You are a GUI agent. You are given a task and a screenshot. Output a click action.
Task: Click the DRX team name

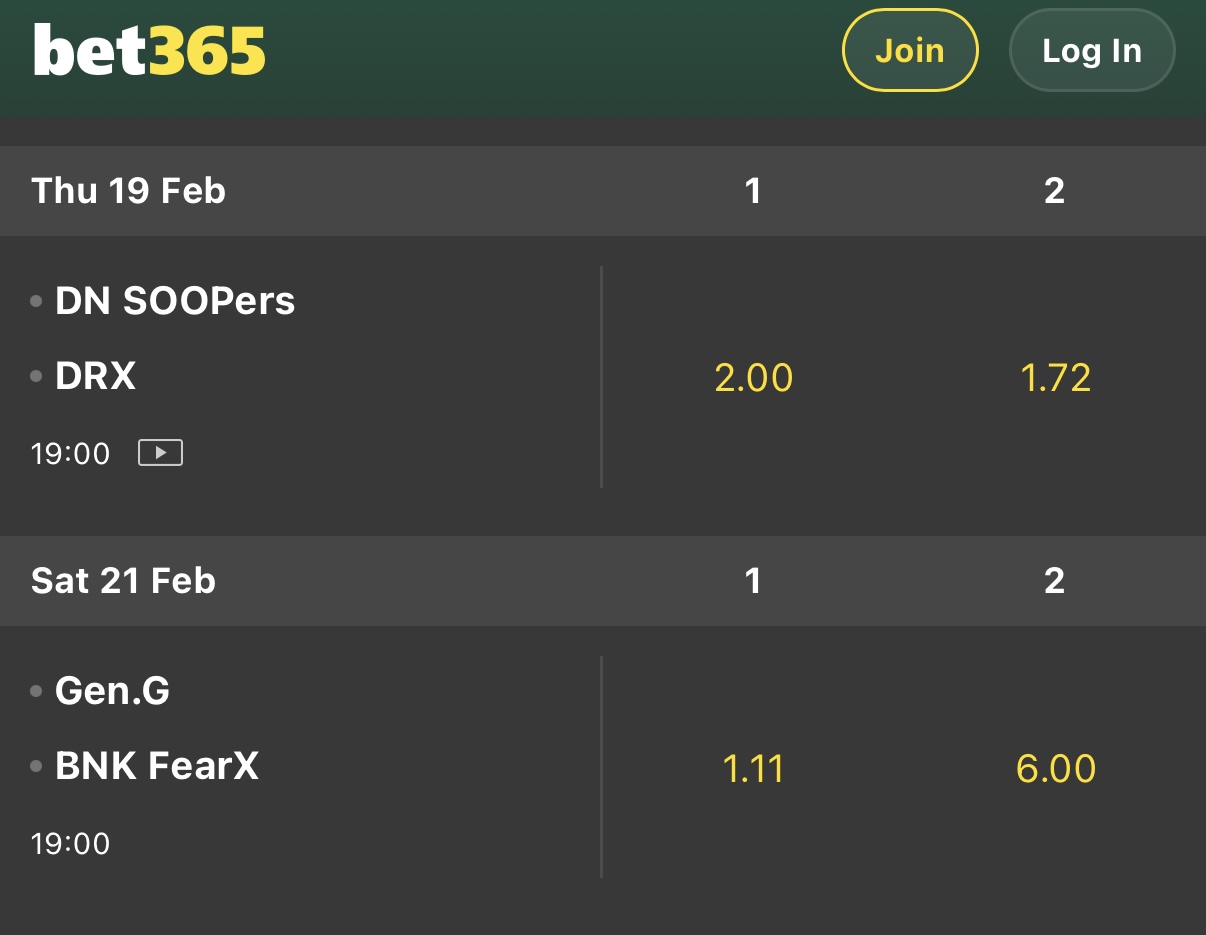pyautogui.click(x=95, y=376)
